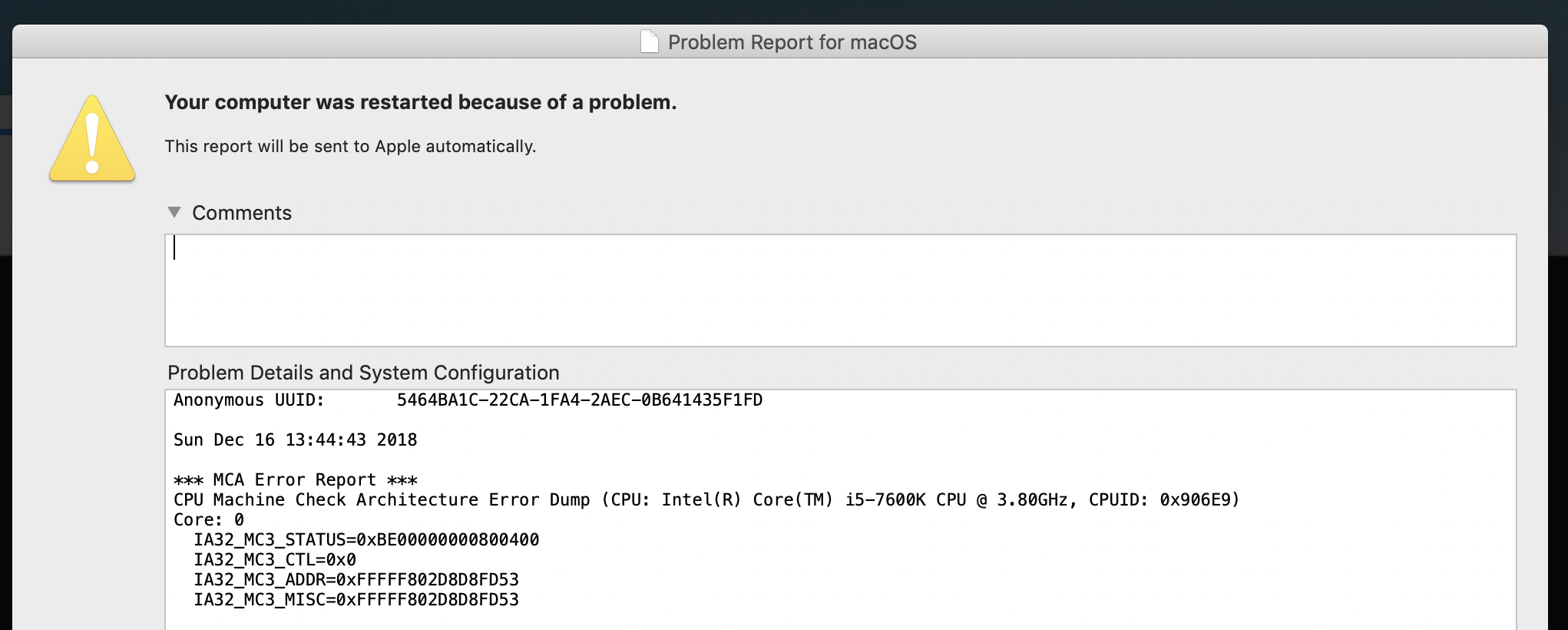The height and width of the screenshot is (630, 1568).
Task: Click the IA32_MC3_STATUS line in the report
Action: click(x=366, y=540)
